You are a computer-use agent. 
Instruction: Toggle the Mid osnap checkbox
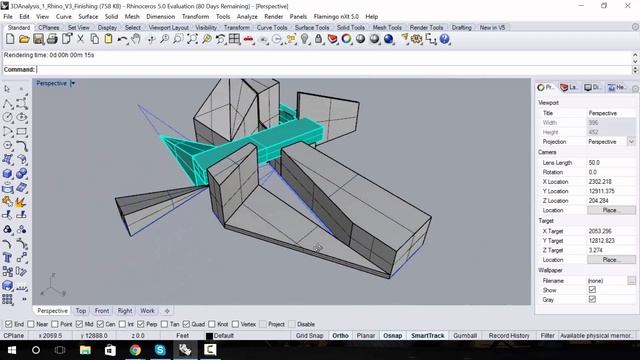79,324
